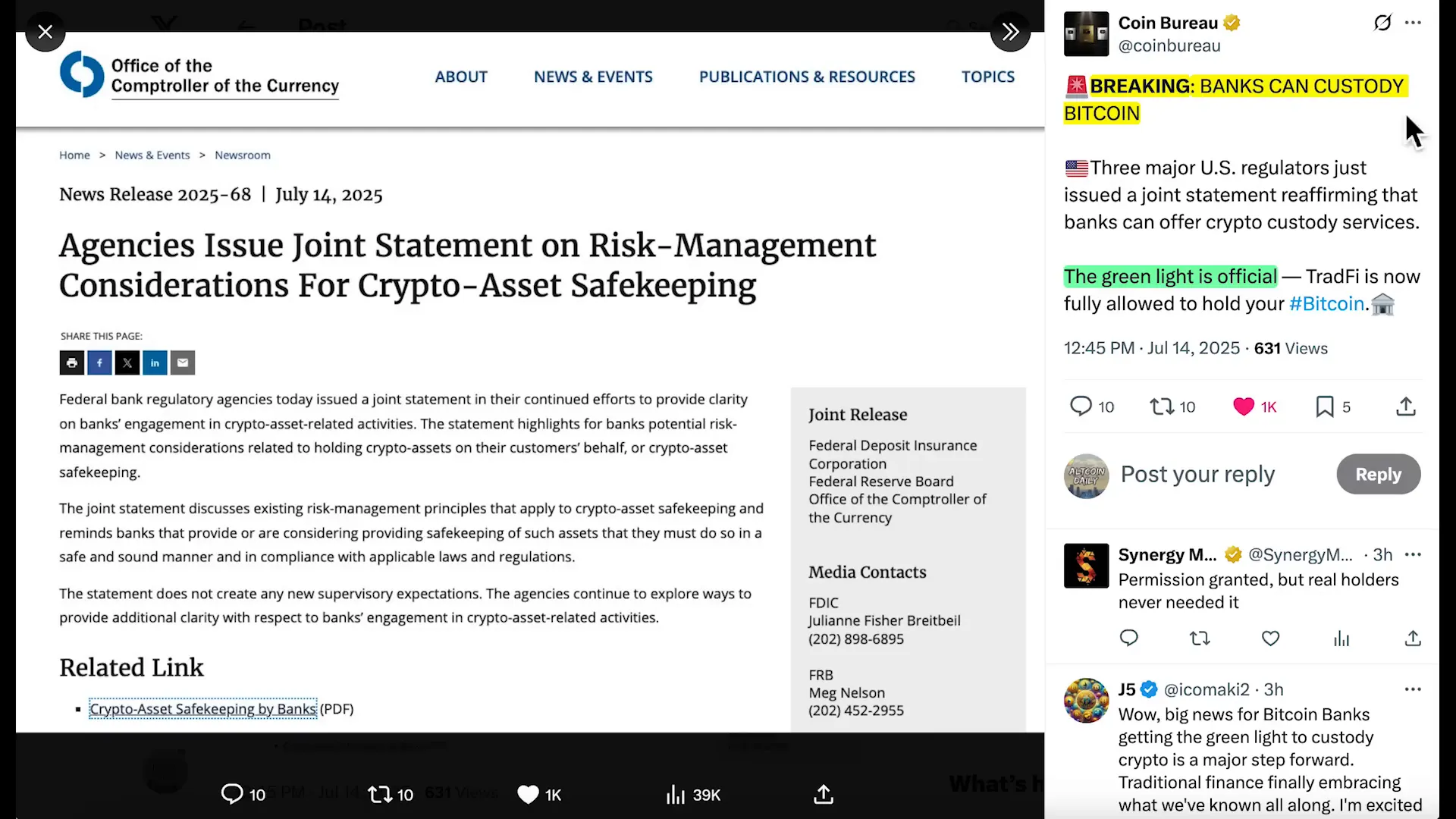The height and width of the screenshot is (819, 1456).
Task: Click the Julianne Fisher Breitbeil contact name
Action: [884, 620]
